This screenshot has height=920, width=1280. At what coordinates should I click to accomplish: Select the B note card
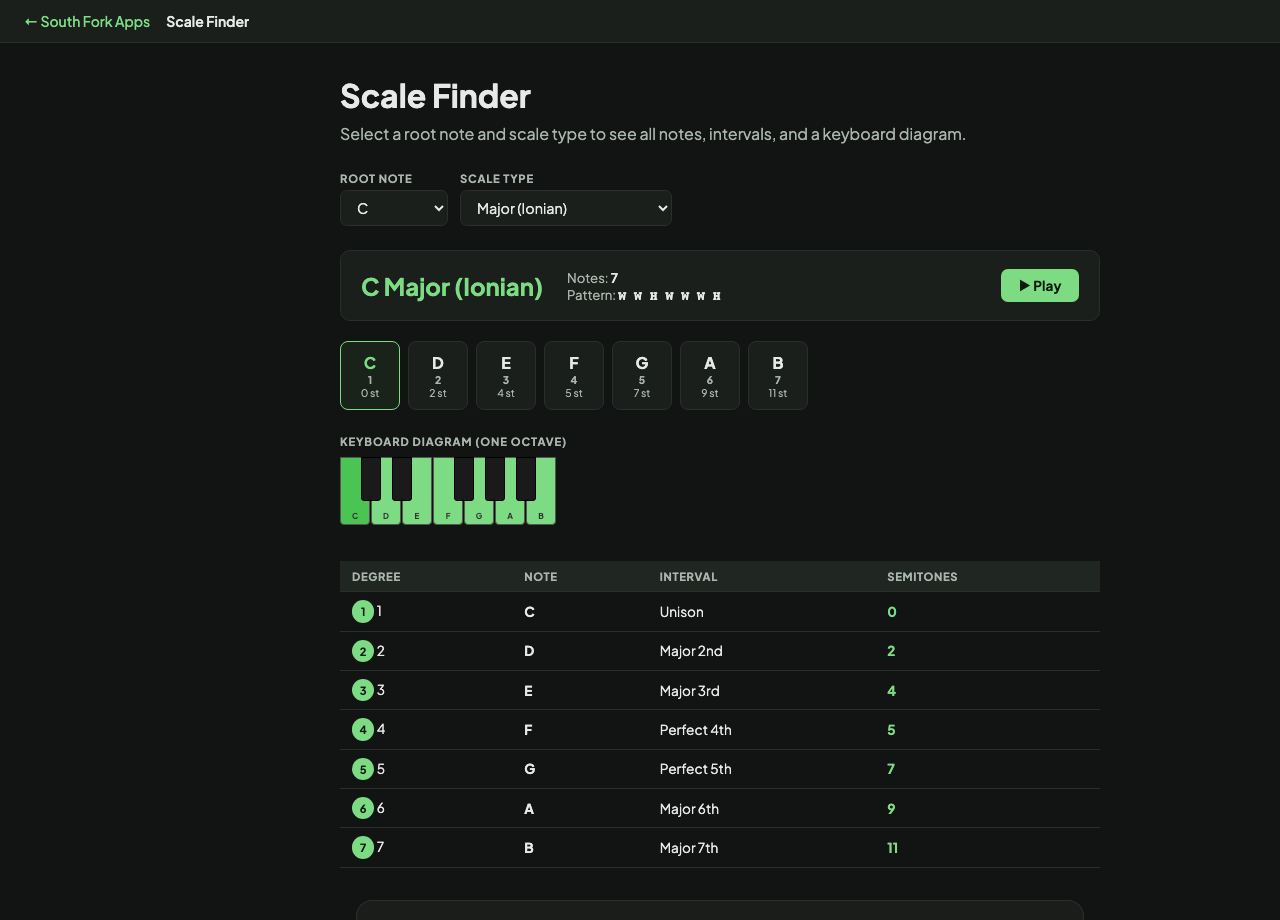coord(778,375)
